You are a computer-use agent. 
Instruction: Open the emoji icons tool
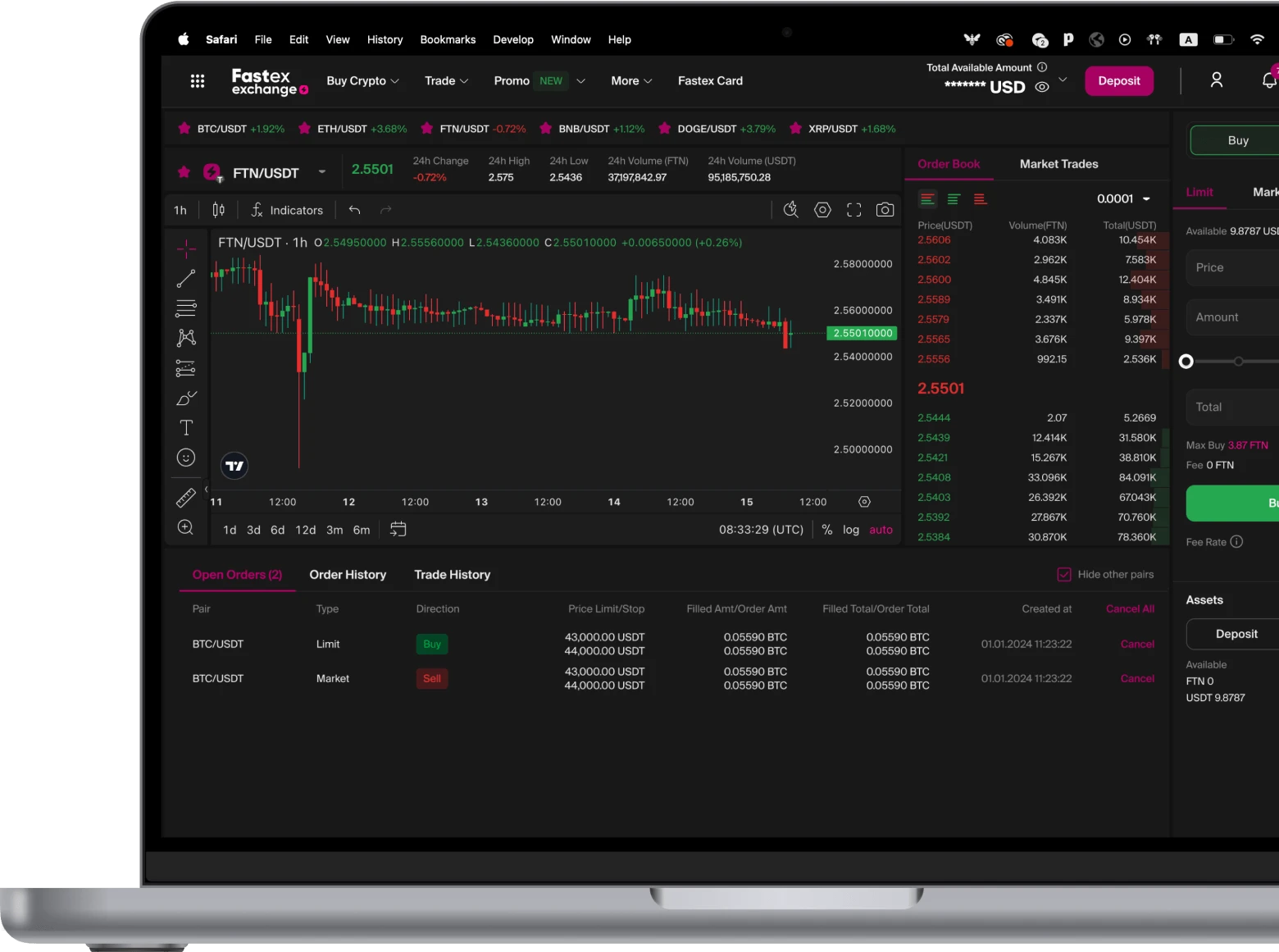186,458
